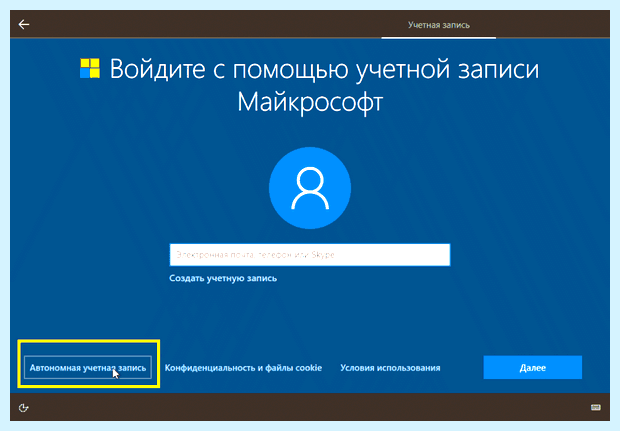This screenshot has height=431, width=620.
Task: Open the Создать учетную запись link
Action: pyautogui.click(x=223, y=278)
